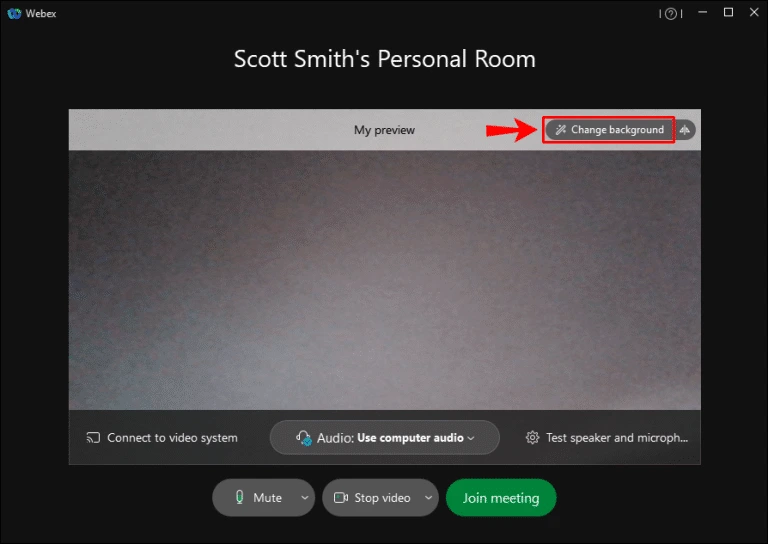Open the help question mark icon
This screenshot has width=768, height=544.
[x=671, y=14]
